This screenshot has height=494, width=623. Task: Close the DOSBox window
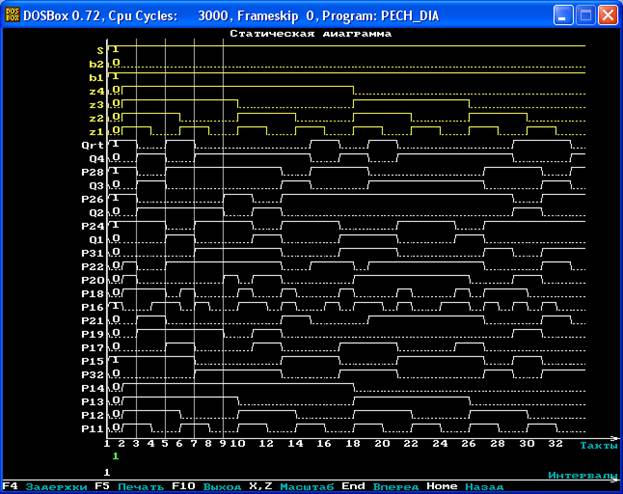point(609,14)
